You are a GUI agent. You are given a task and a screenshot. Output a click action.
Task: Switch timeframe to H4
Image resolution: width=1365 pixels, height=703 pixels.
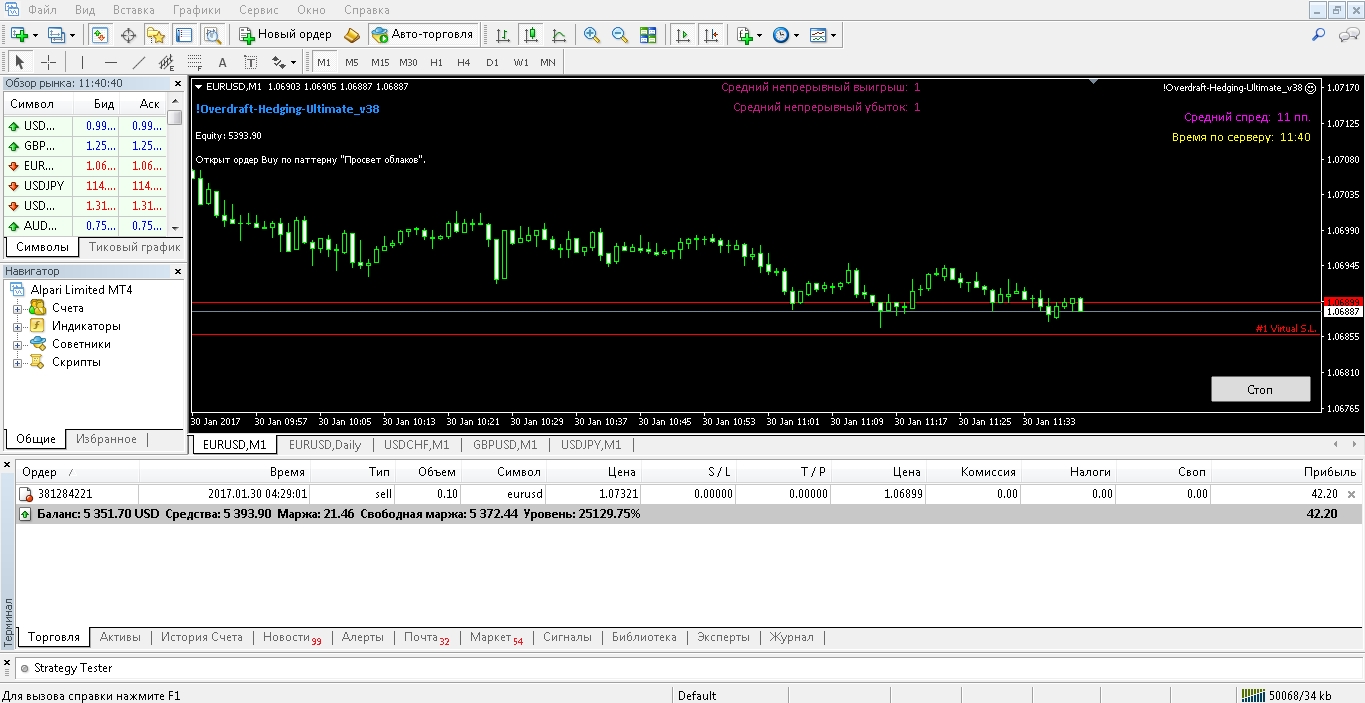tap(464, 62)
